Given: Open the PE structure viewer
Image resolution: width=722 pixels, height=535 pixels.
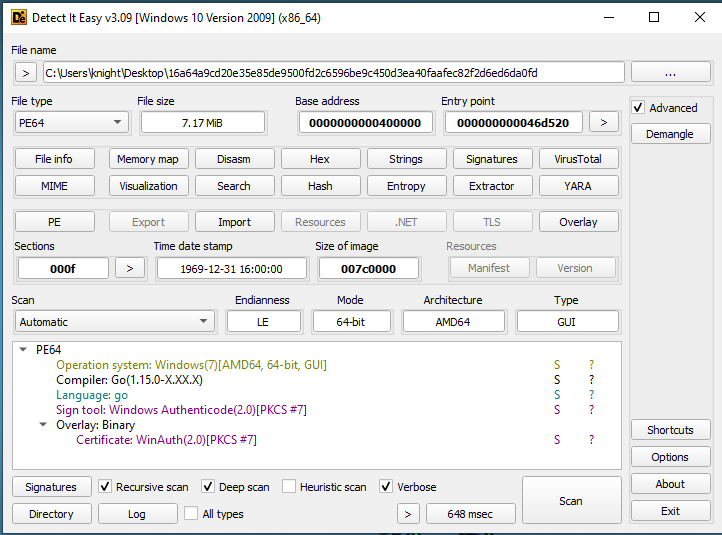Looking at the screenshot, I should click(54, 222).
